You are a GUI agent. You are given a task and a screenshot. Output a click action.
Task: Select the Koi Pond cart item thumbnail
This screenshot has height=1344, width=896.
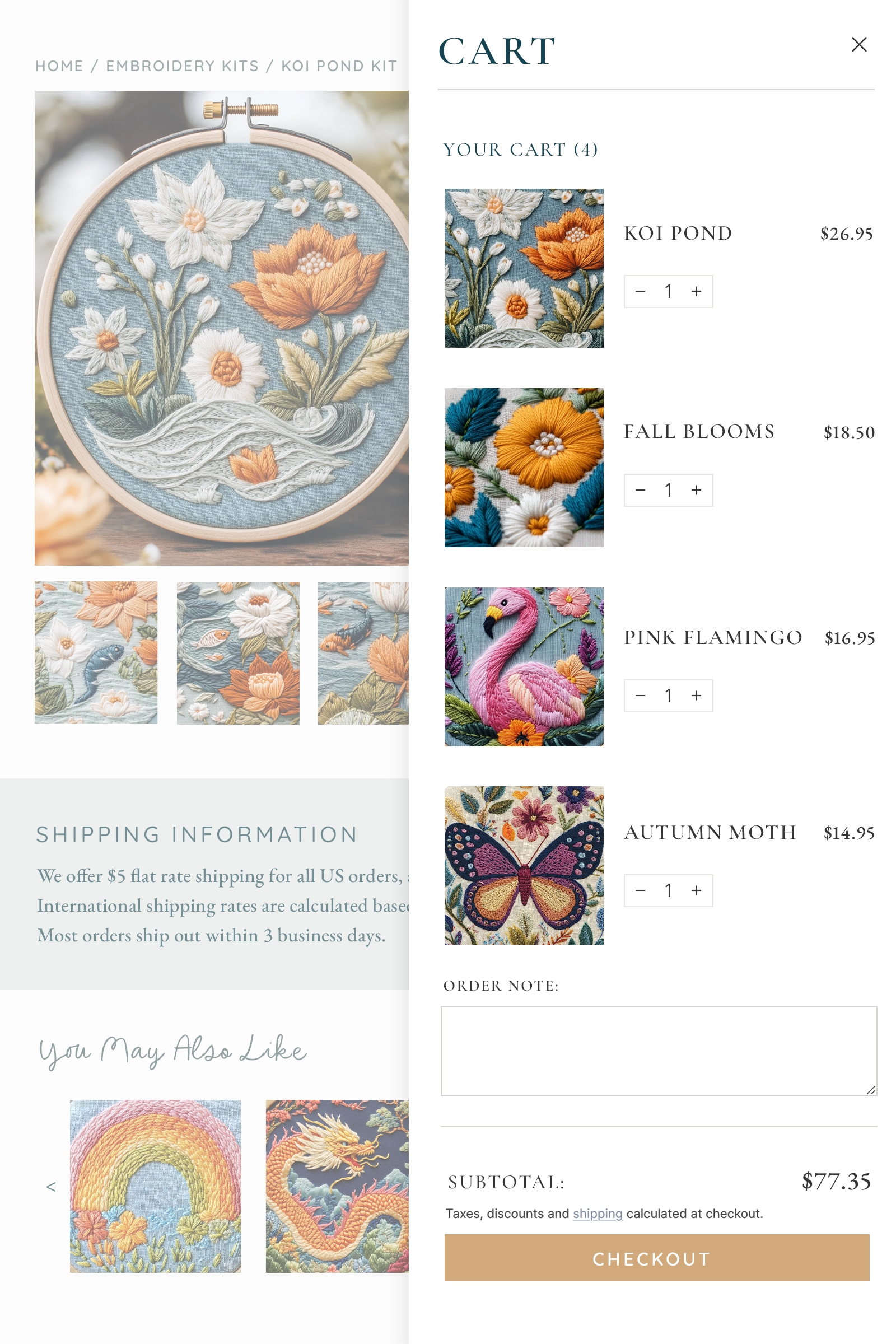[x=524, y=268]
